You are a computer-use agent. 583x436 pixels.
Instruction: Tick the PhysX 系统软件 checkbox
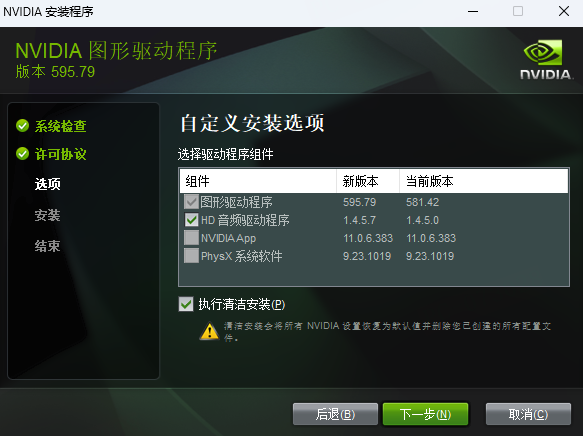click(191, 256)
